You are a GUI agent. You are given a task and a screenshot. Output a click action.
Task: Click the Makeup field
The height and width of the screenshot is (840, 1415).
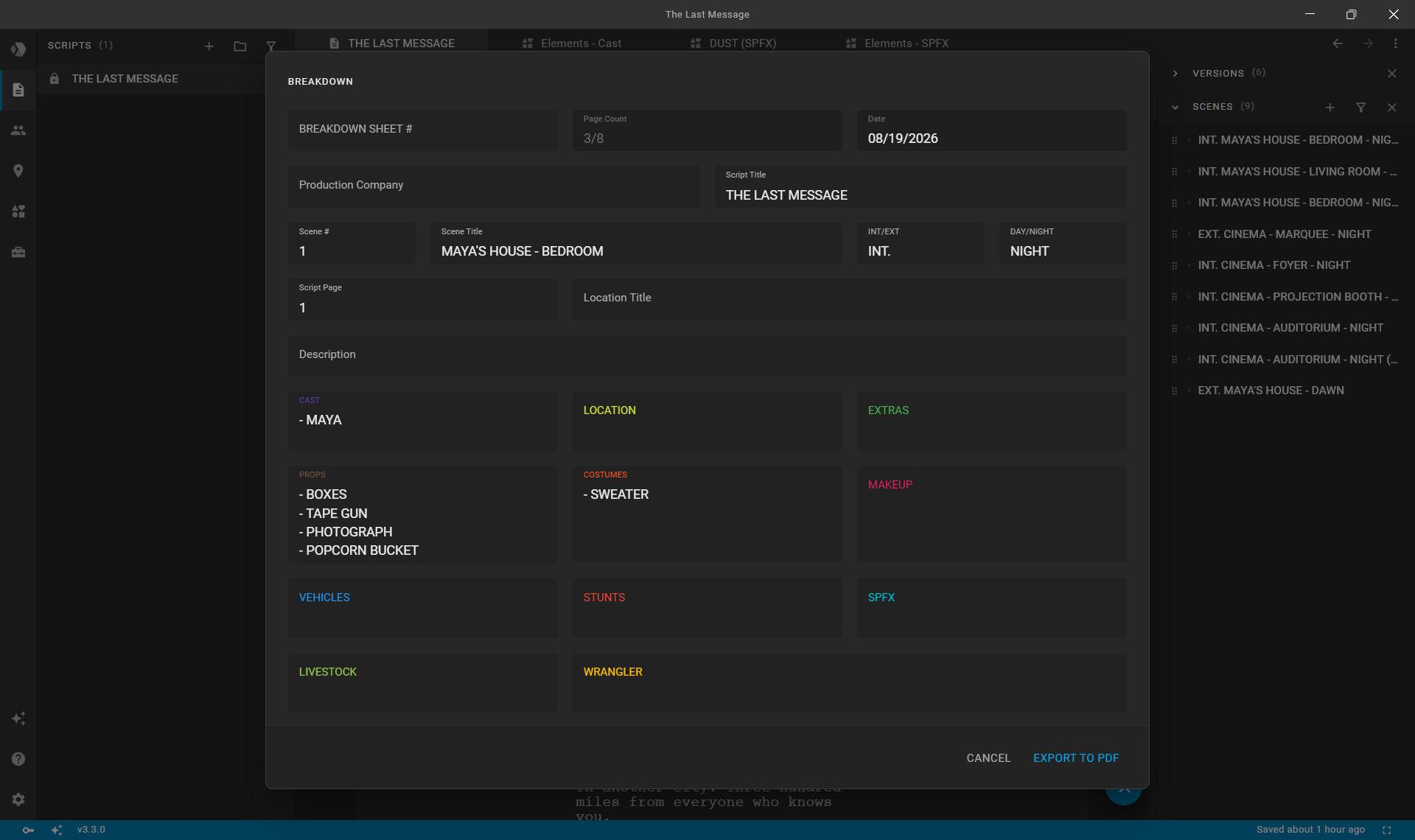[991, 514]
